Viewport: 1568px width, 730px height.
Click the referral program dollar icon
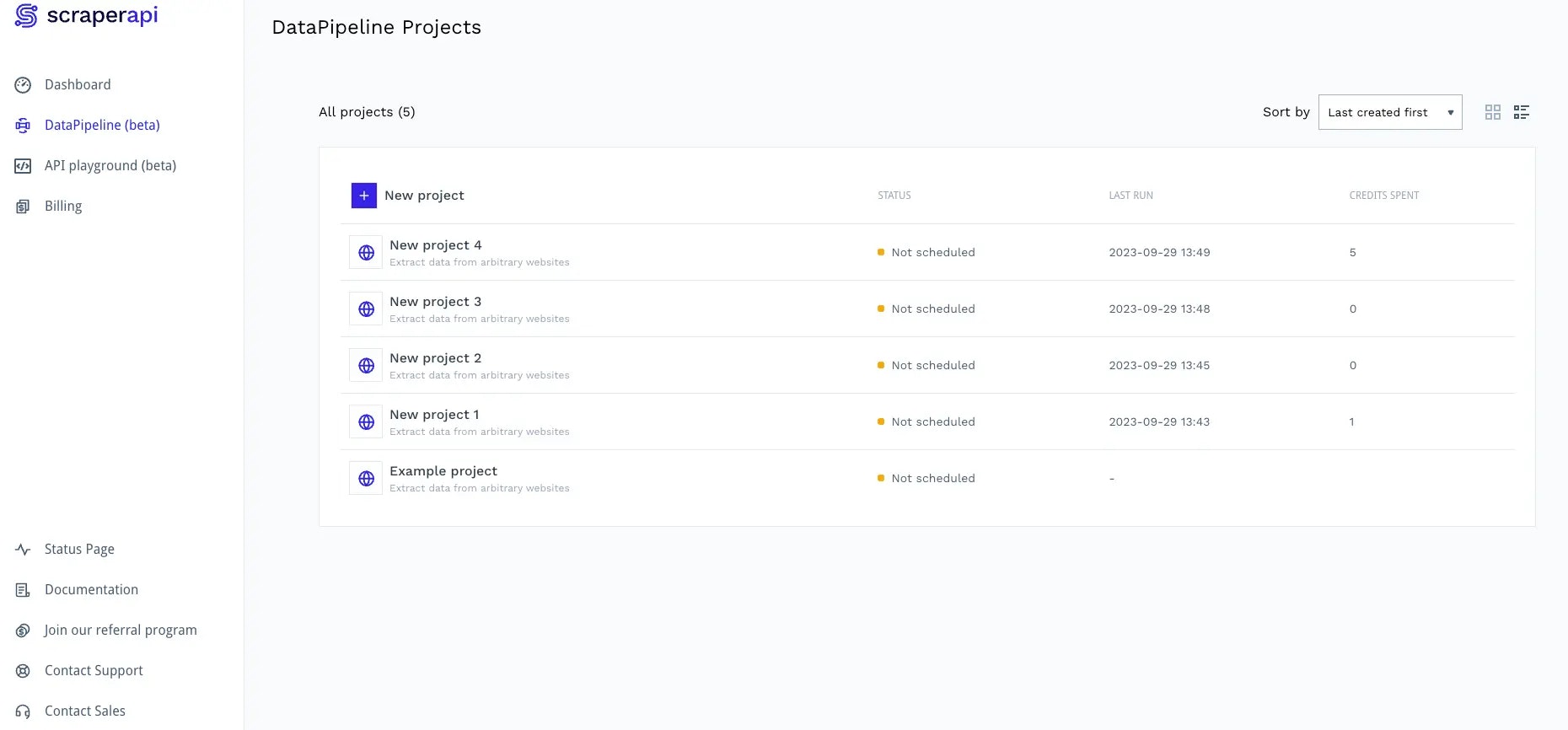pyautogui.click(x=23, y=631)
